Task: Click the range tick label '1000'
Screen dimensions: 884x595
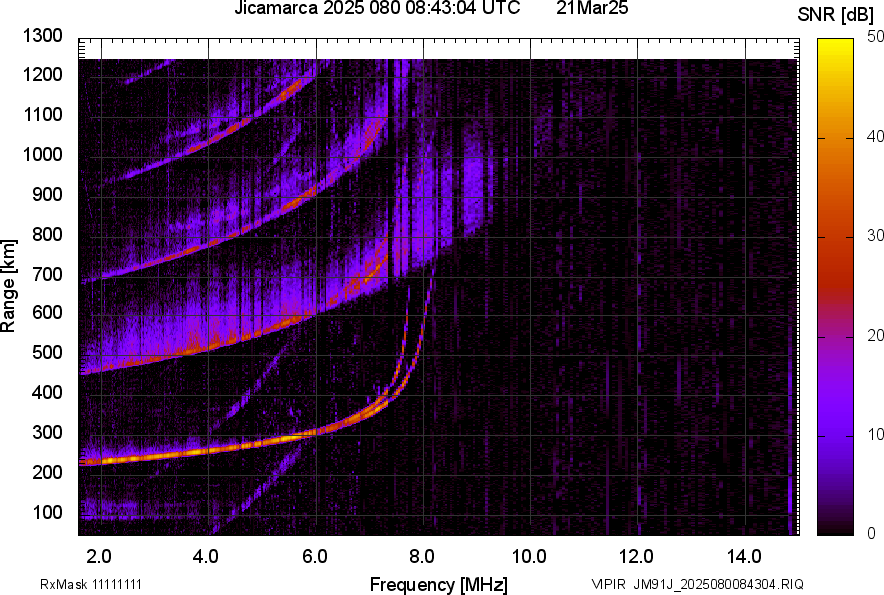Action: pos(42,154)
